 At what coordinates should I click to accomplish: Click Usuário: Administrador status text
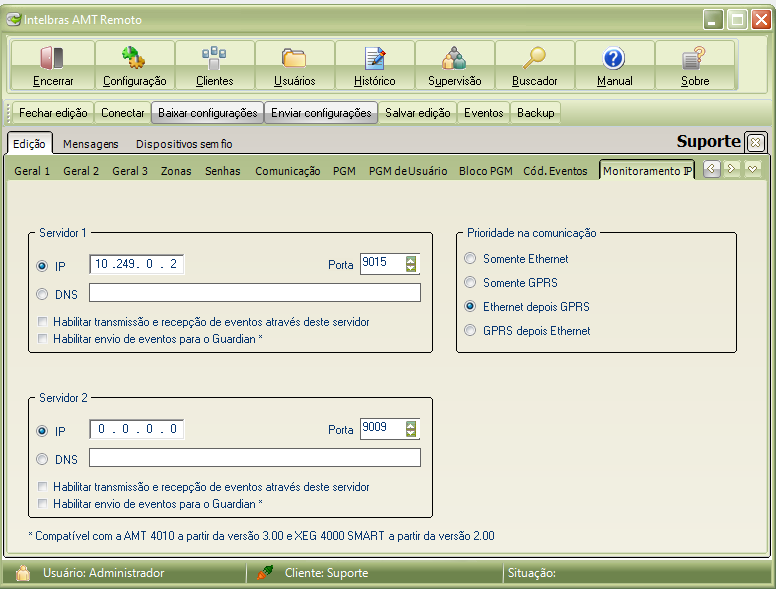click(103, 573)
